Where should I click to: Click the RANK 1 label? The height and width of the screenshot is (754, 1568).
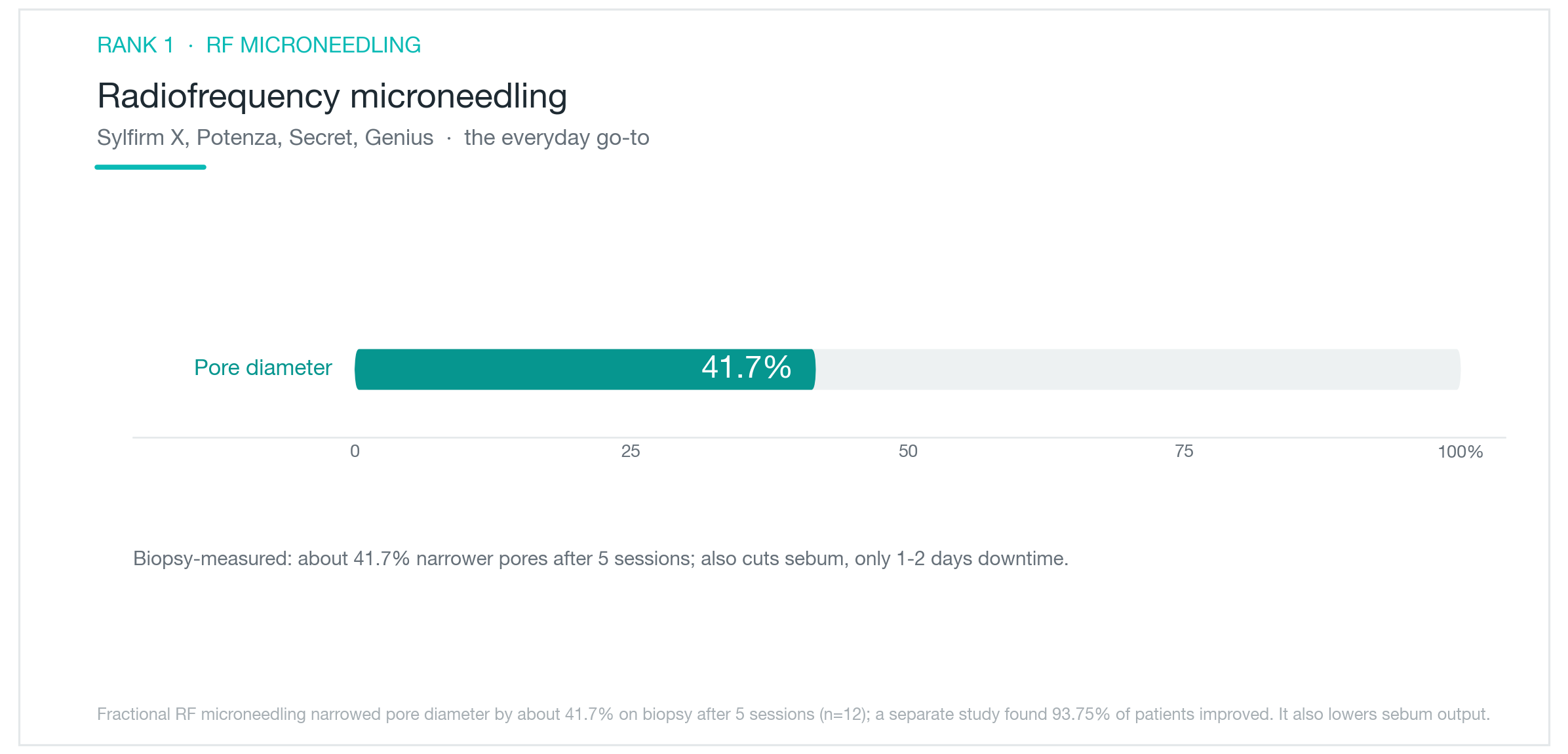[136, 45]
